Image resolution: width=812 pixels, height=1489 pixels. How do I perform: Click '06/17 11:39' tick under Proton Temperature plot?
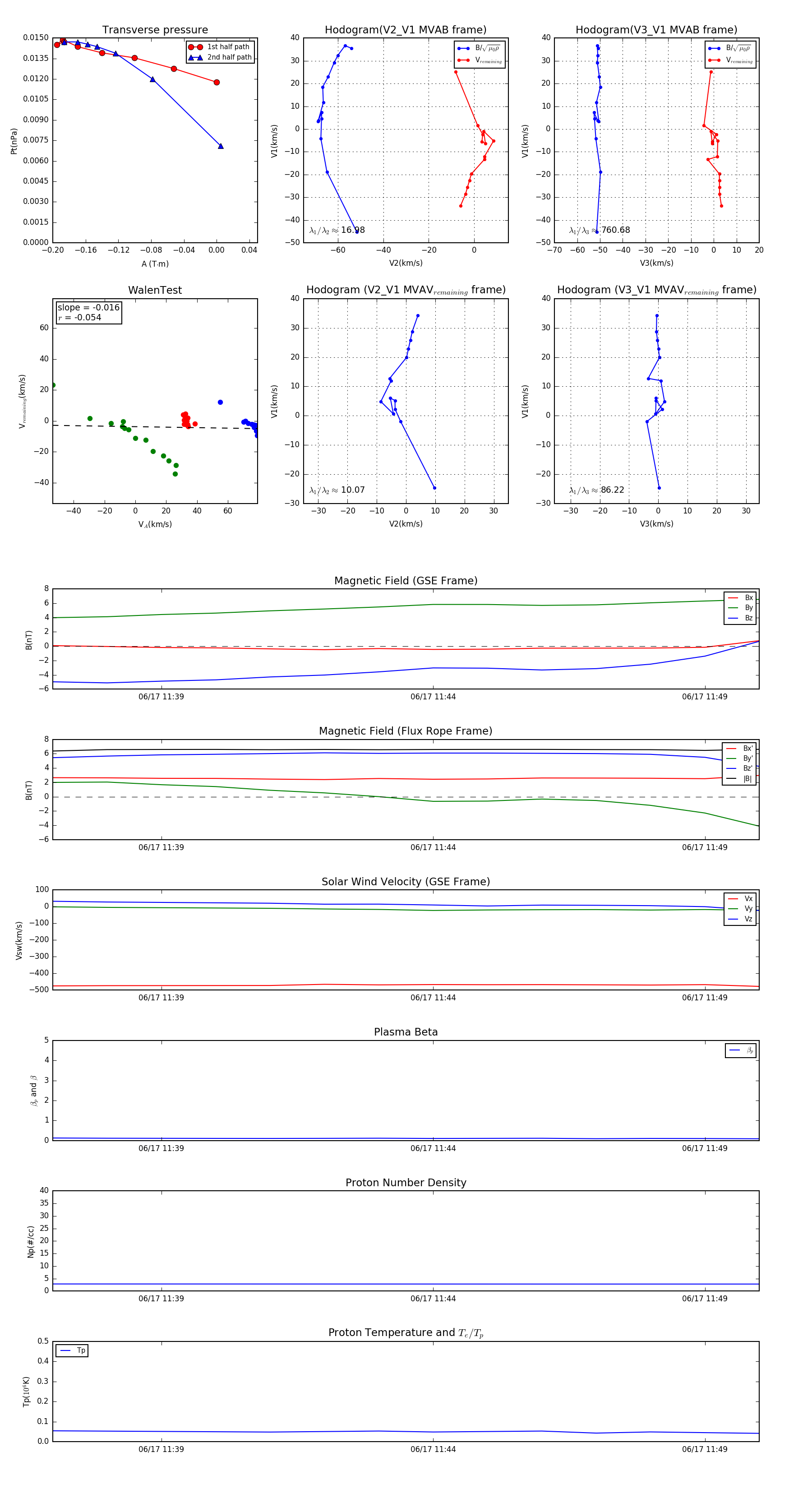(x=161, y=1449)
